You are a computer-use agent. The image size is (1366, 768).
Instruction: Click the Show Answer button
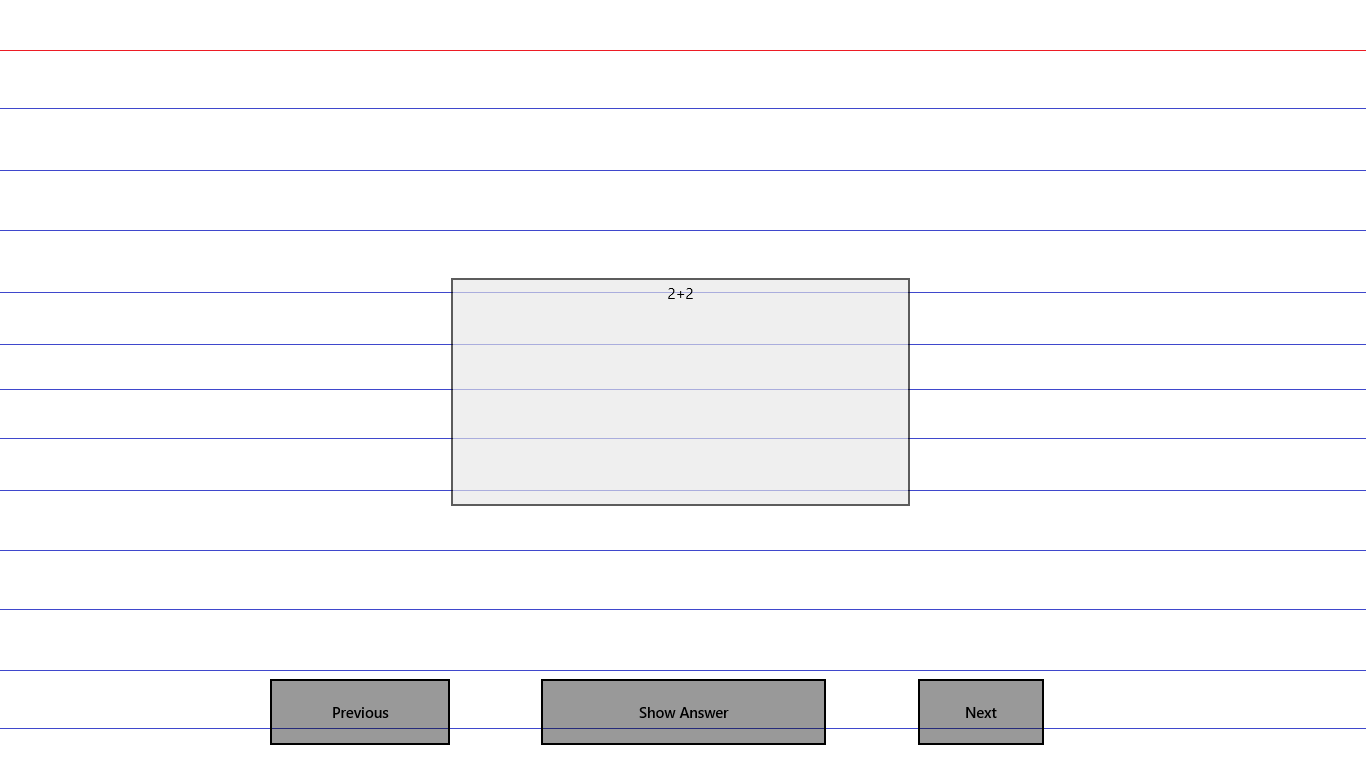click(x=683, y=712)
